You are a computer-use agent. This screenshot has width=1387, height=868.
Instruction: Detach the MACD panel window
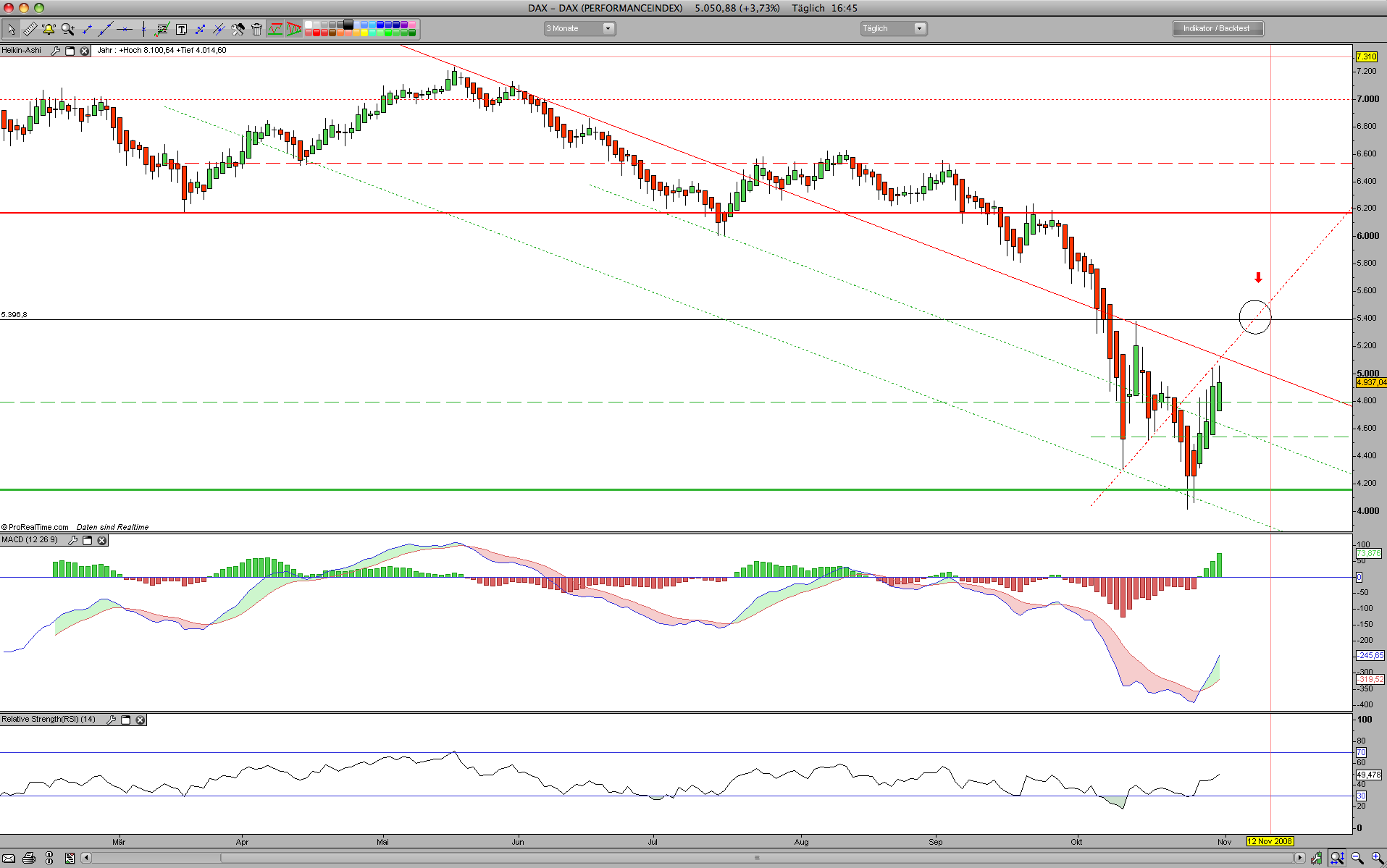(88, 540)
